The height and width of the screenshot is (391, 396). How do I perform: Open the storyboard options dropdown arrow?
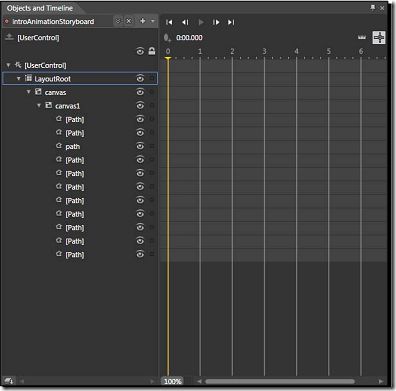(153, 21)
